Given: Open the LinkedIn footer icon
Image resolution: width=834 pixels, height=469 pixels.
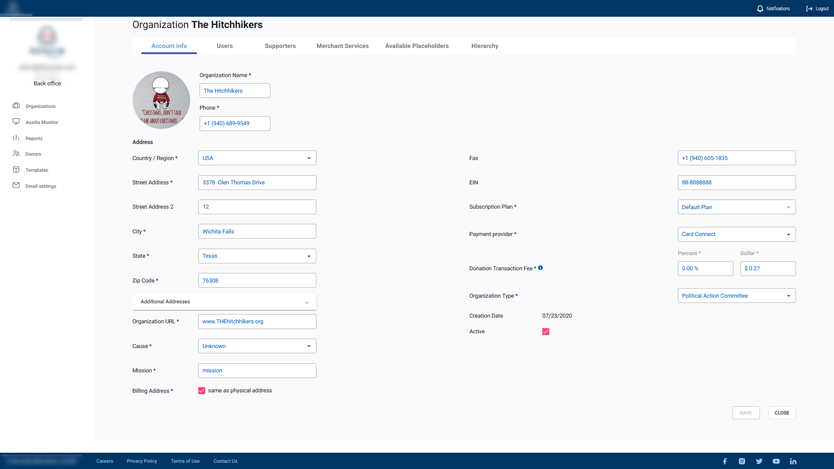Looking at the screenshot, I should click(x=793, y=461).
